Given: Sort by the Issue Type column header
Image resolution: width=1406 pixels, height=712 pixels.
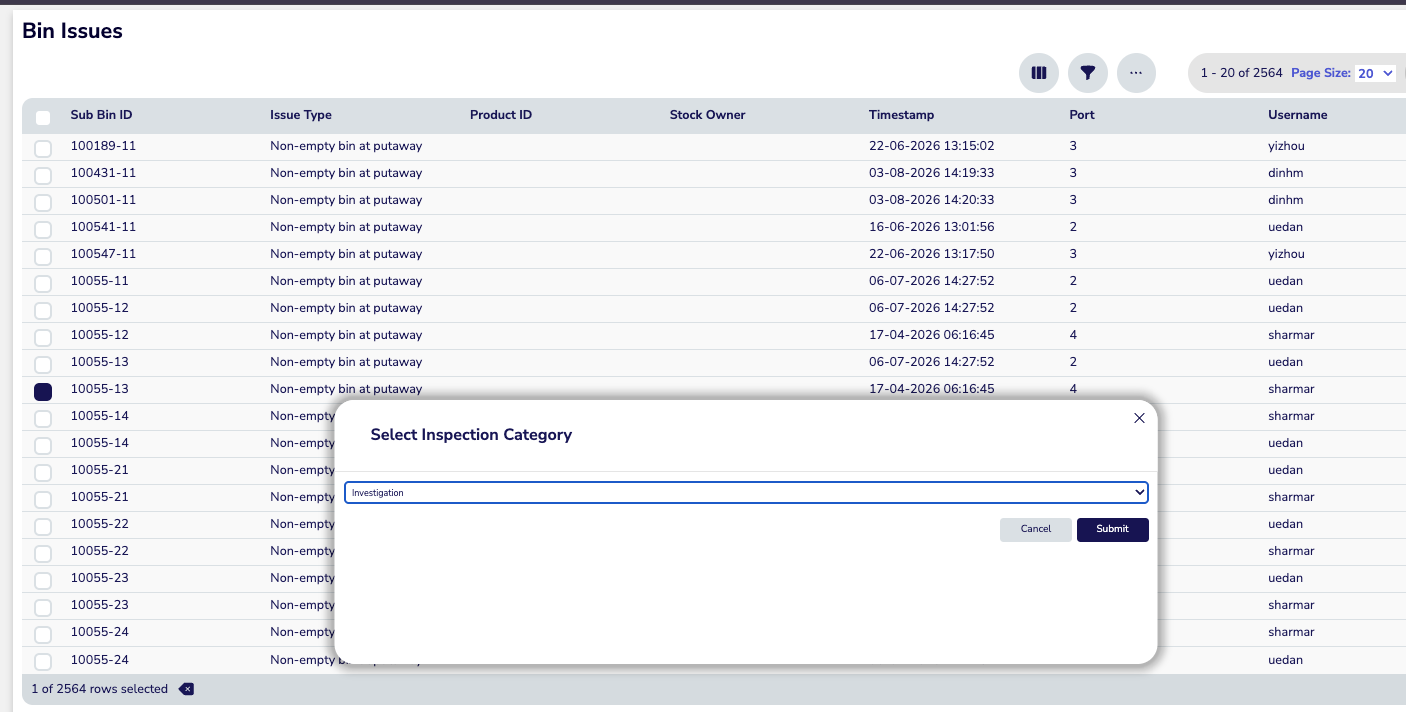Looking at the screenshot, I should pyautogui.click(x=301, y=115).
